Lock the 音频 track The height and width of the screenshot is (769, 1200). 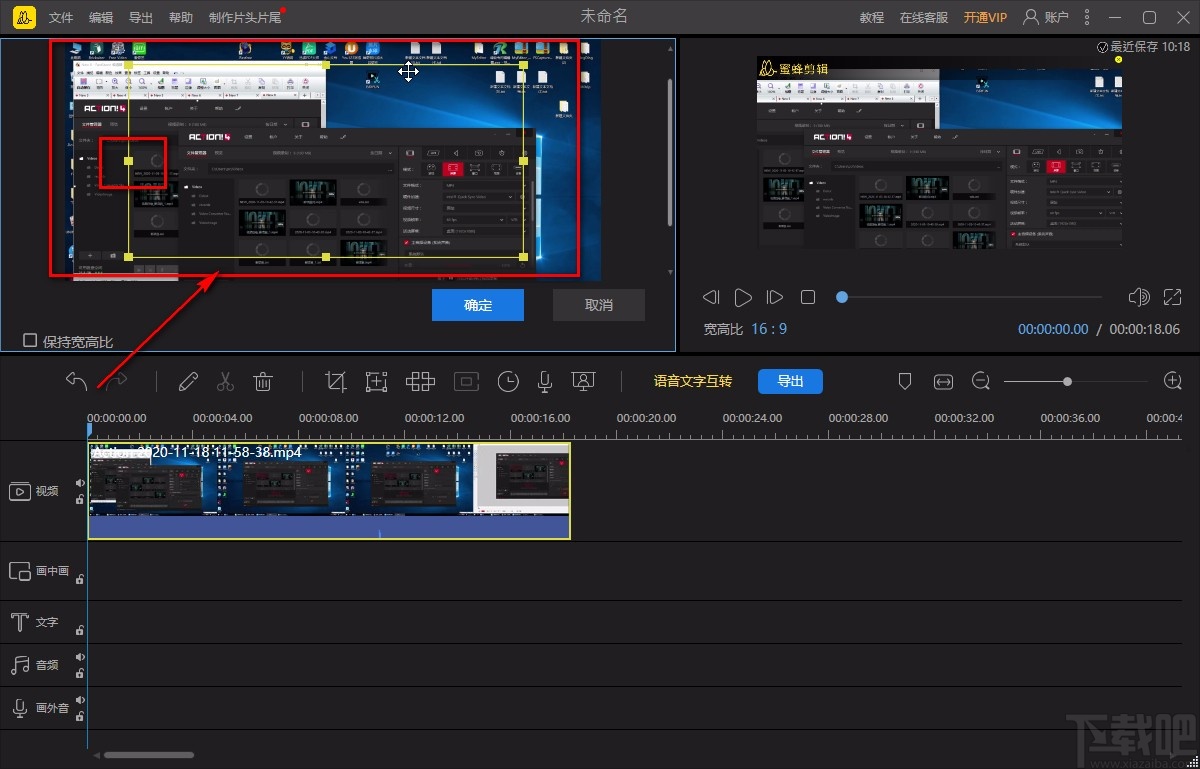[x=80, y=672]
